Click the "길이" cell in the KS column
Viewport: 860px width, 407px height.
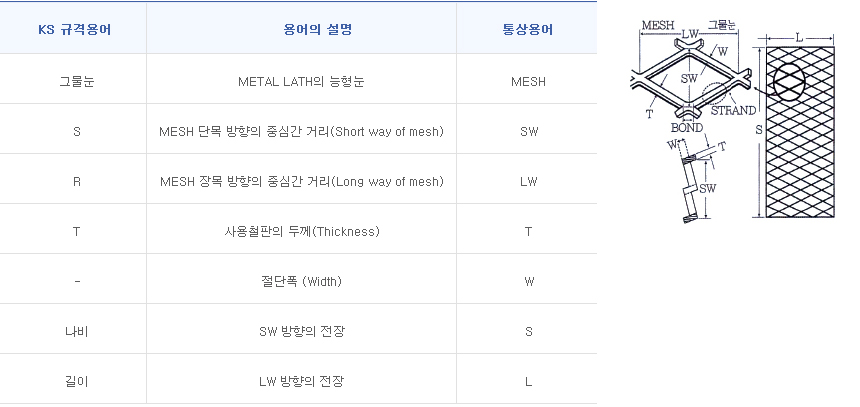(x=77, y=382)
